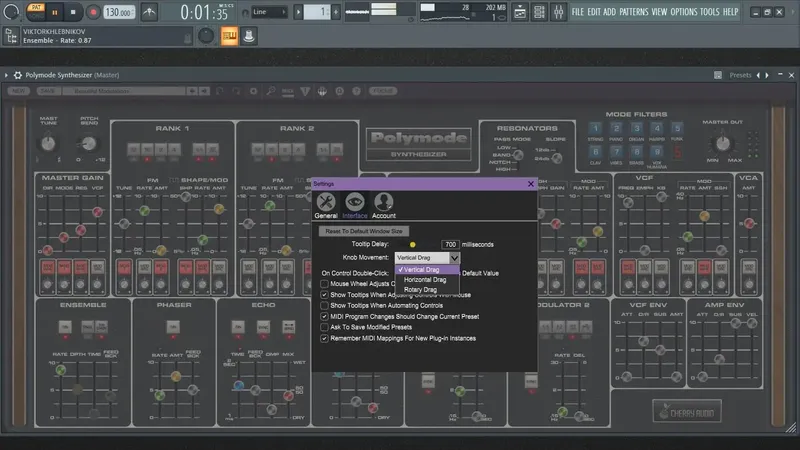Click the SAVE preset button
The height and width of the screenshot is (450, 800).
click(47, 91)
